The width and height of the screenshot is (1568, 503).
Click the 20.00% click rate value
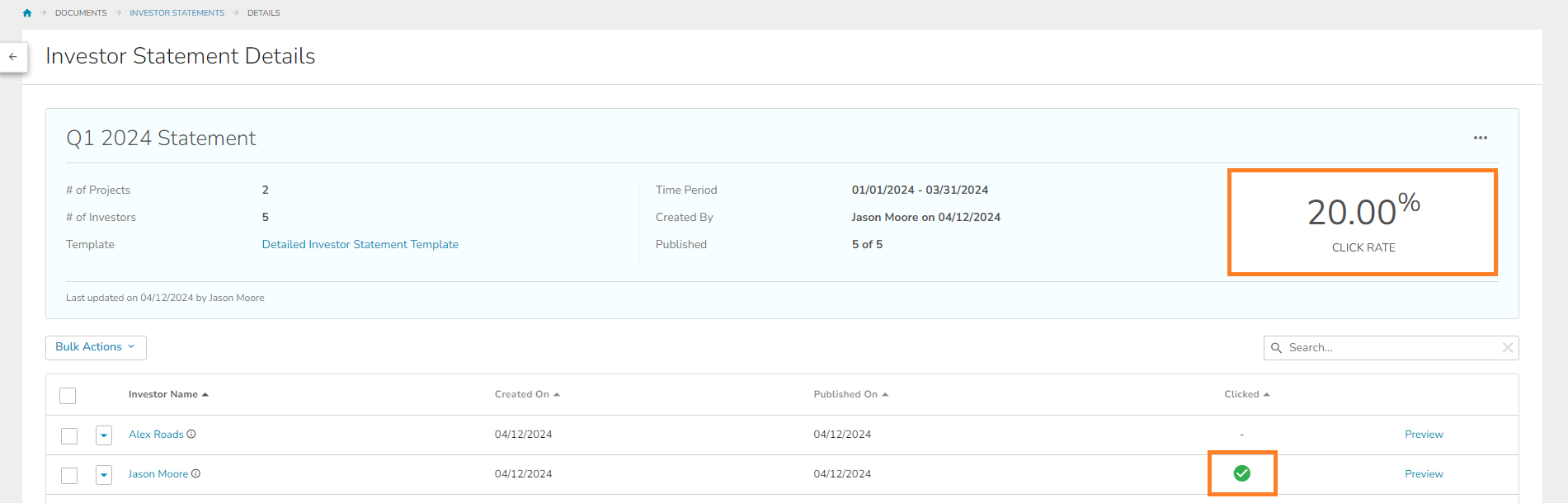1363,211
